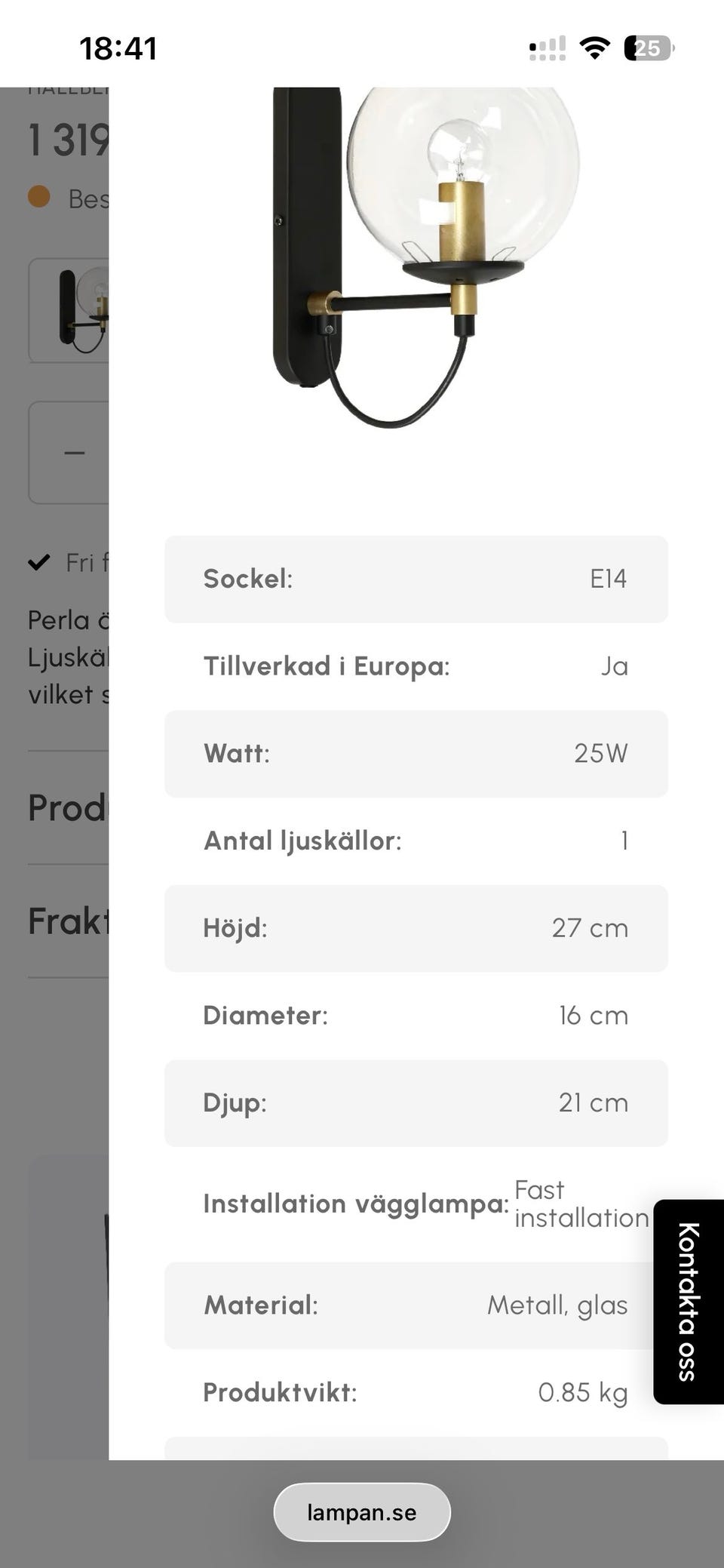Tap the Kontakta oss side tab
724x1568 pixels.
(x=689, y=1302)
